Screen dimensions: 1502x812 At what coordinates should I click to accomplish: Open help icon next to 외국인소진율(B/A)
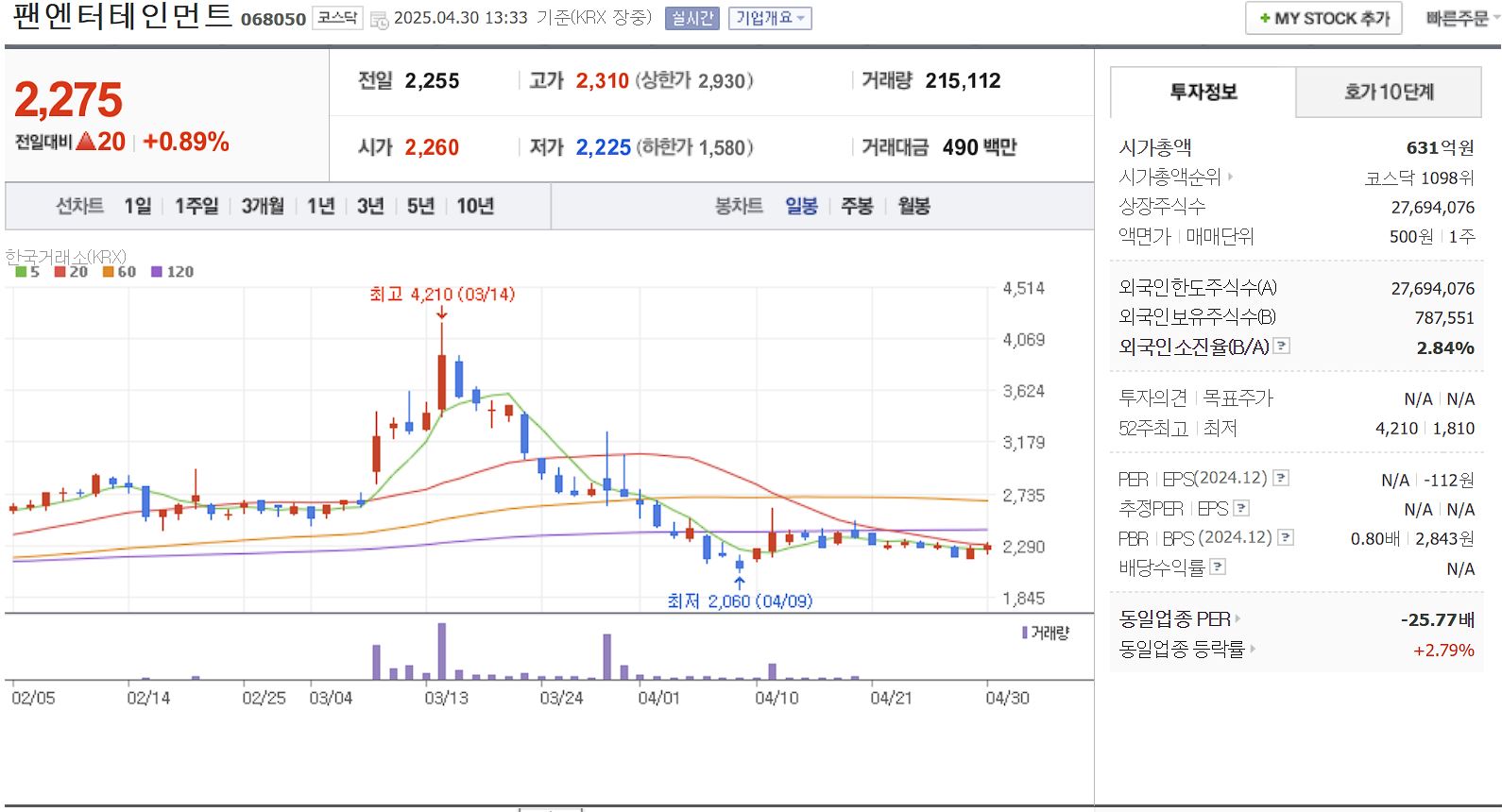click(1281, 346)
